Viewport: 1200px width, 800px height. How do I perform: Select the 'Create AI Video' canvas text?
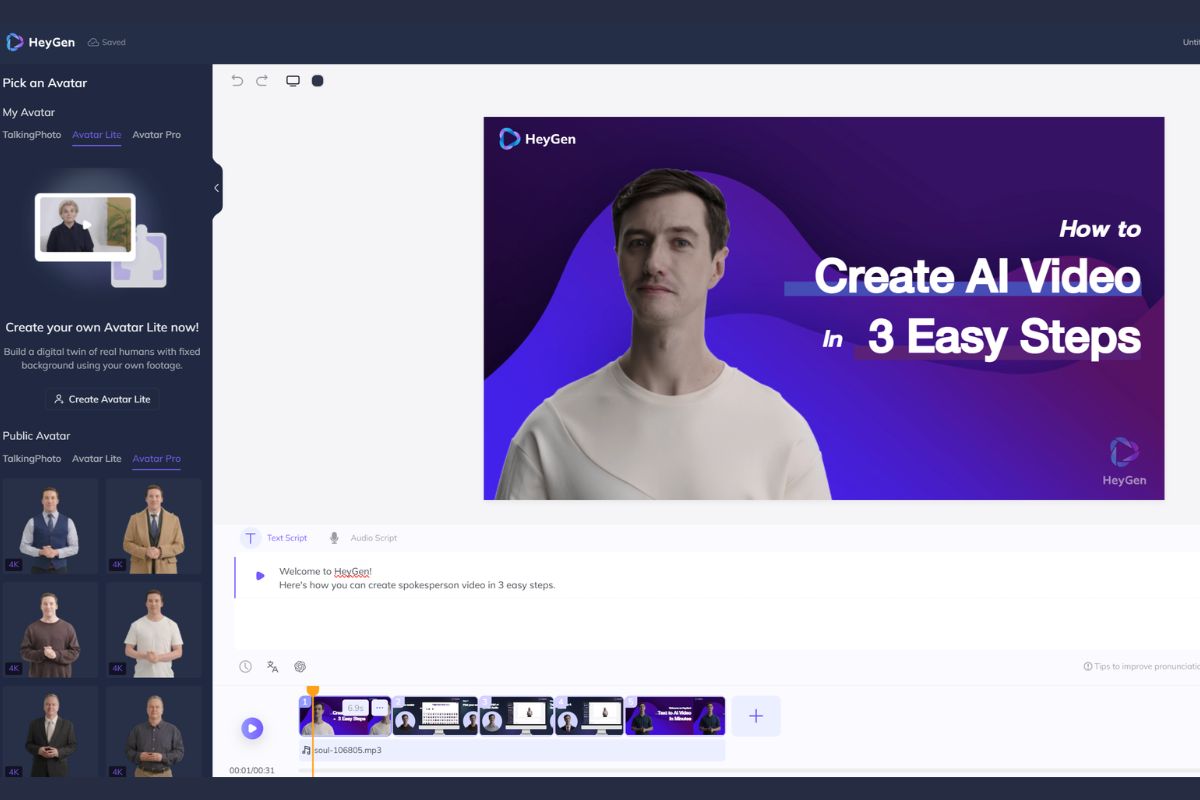(x=977, y=276)
